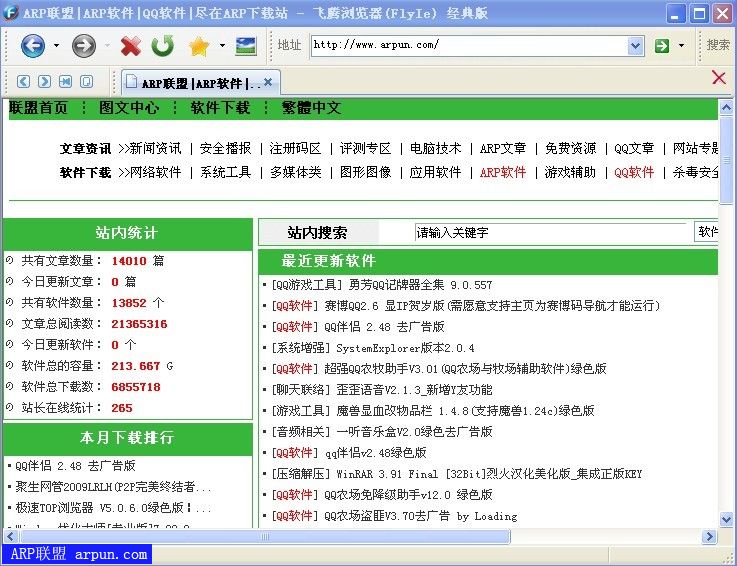Open the 系统工具 download category
Viewport: 737px width, 566px height.
point(226,173)
